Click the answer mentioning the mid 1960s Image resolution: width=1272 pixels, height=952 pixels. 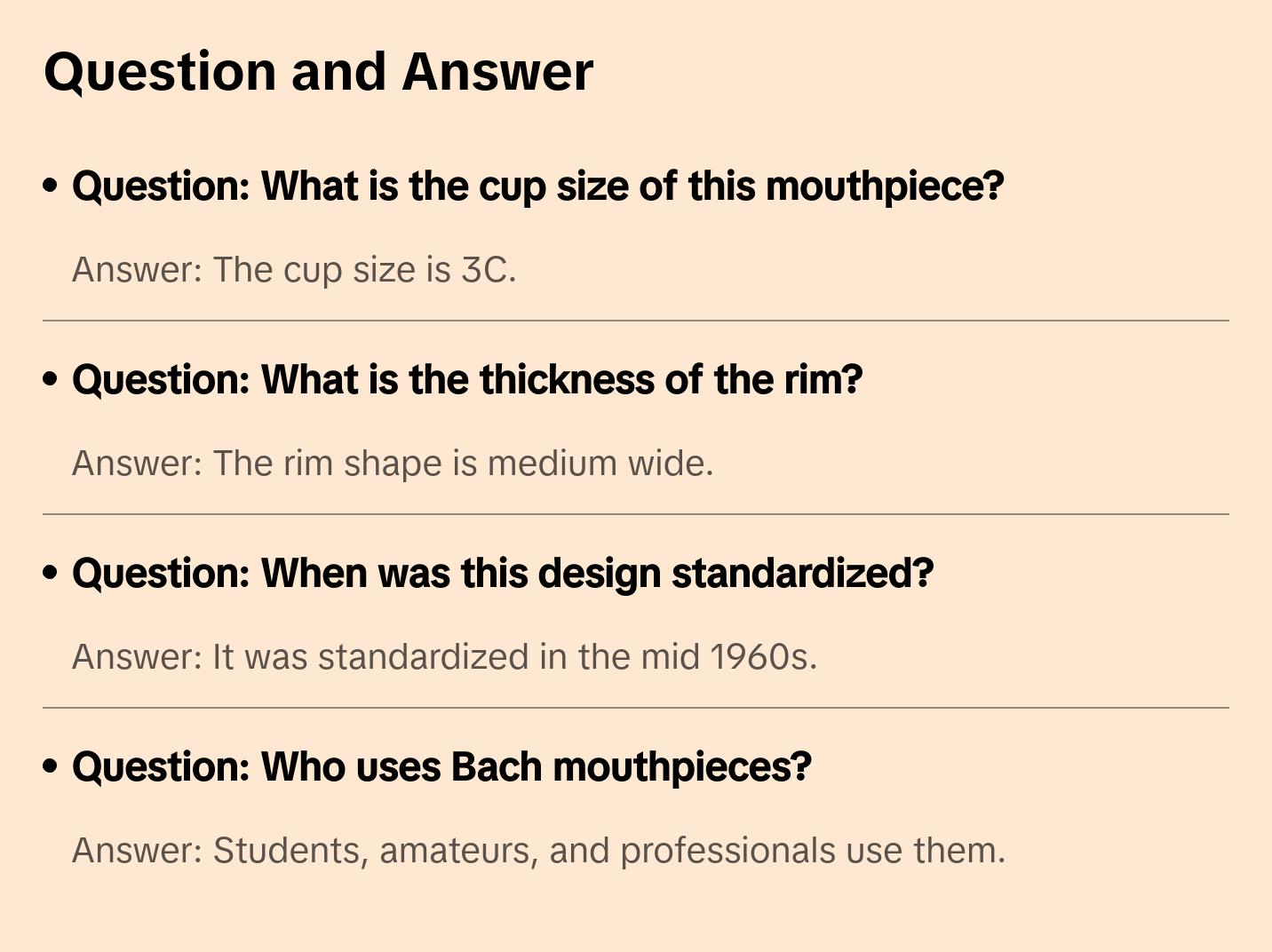(444, 657)
